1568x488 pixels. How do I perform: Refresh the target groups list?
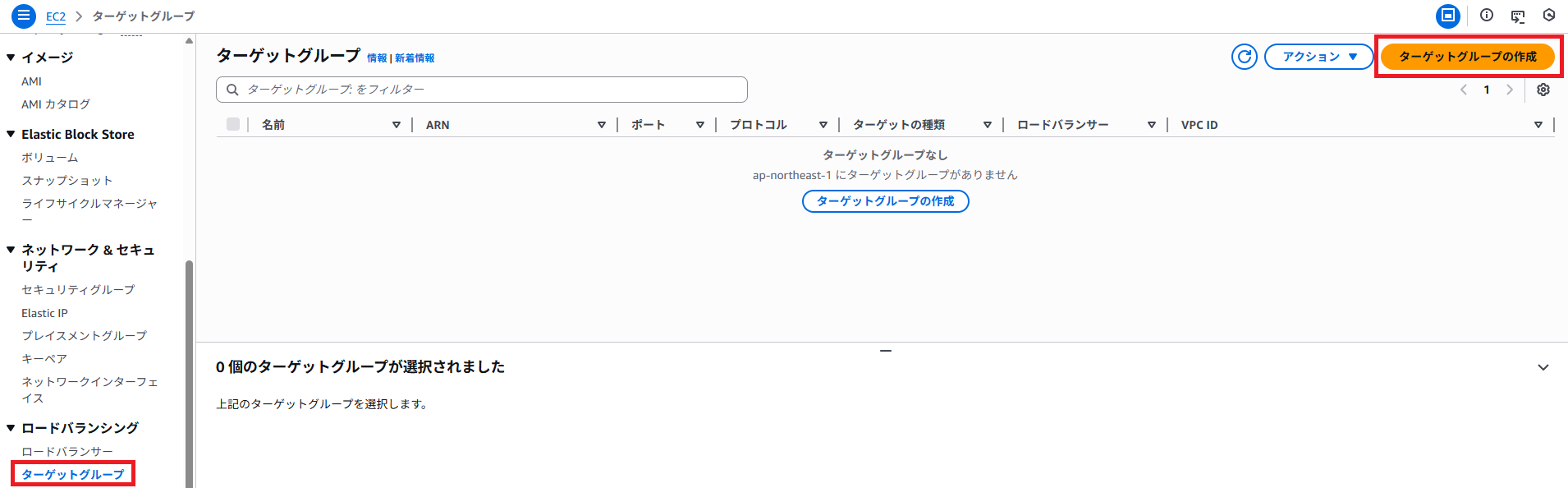tap(1244, 57)
